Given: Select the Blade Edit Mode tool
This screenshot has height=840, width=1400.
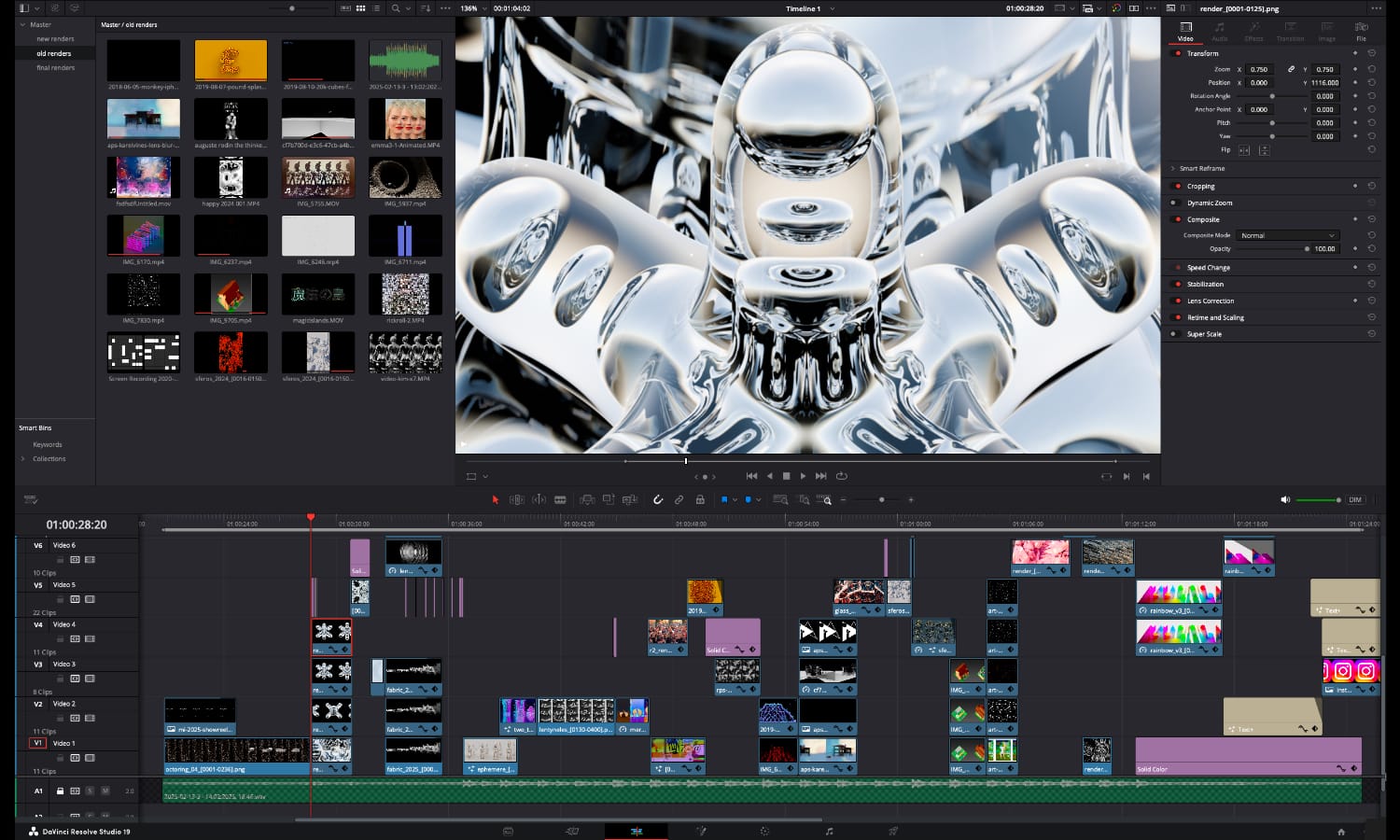Looking at the screenshot, I should [x=560, y=499].
